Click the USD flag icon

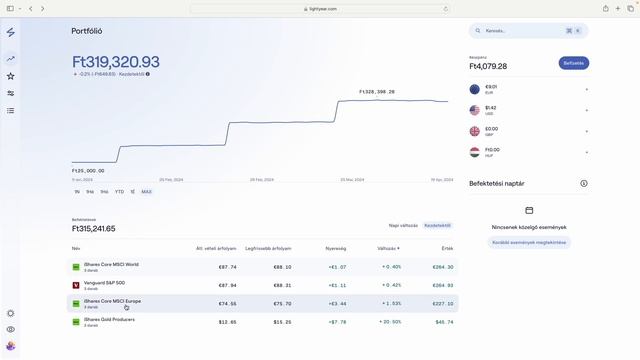(x=475, y=110)
